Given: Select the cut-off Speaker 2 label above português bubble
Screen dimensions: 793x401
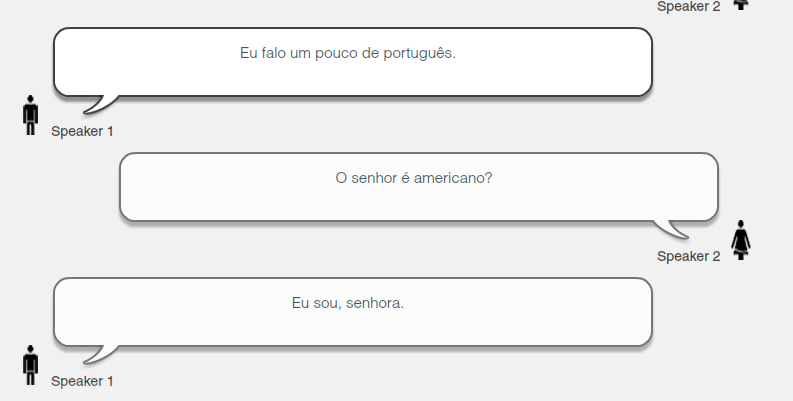Looking at the screenshot, I should click(688, 7).
